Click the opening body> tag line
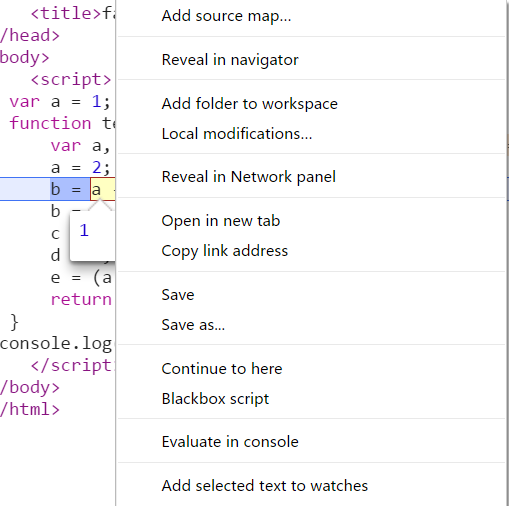The width and height of the screenshot is (509, 506). pos(25,57)
